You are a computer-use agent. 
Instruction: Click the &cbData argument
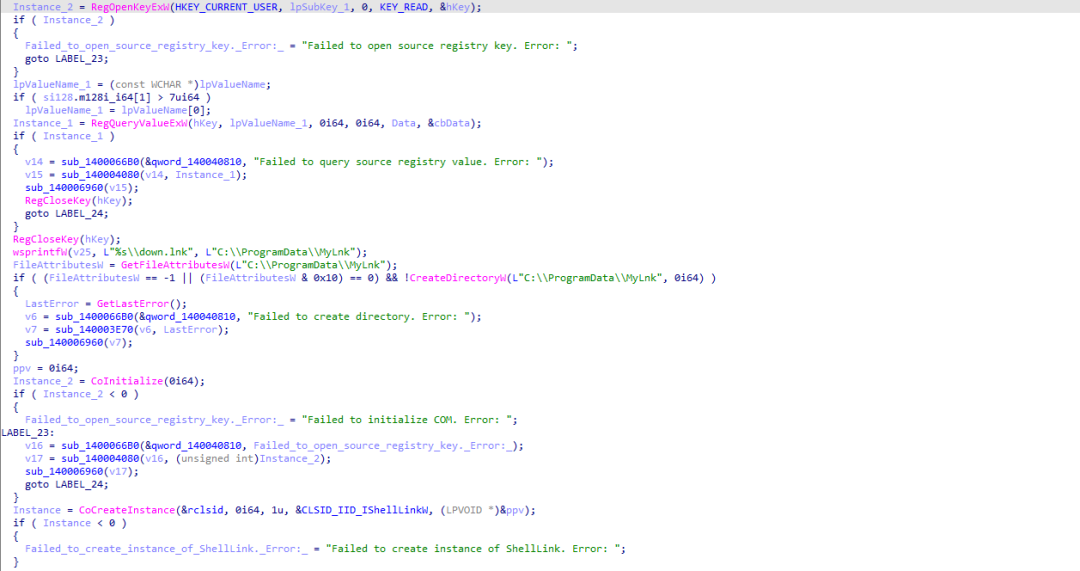coord(452,123)
